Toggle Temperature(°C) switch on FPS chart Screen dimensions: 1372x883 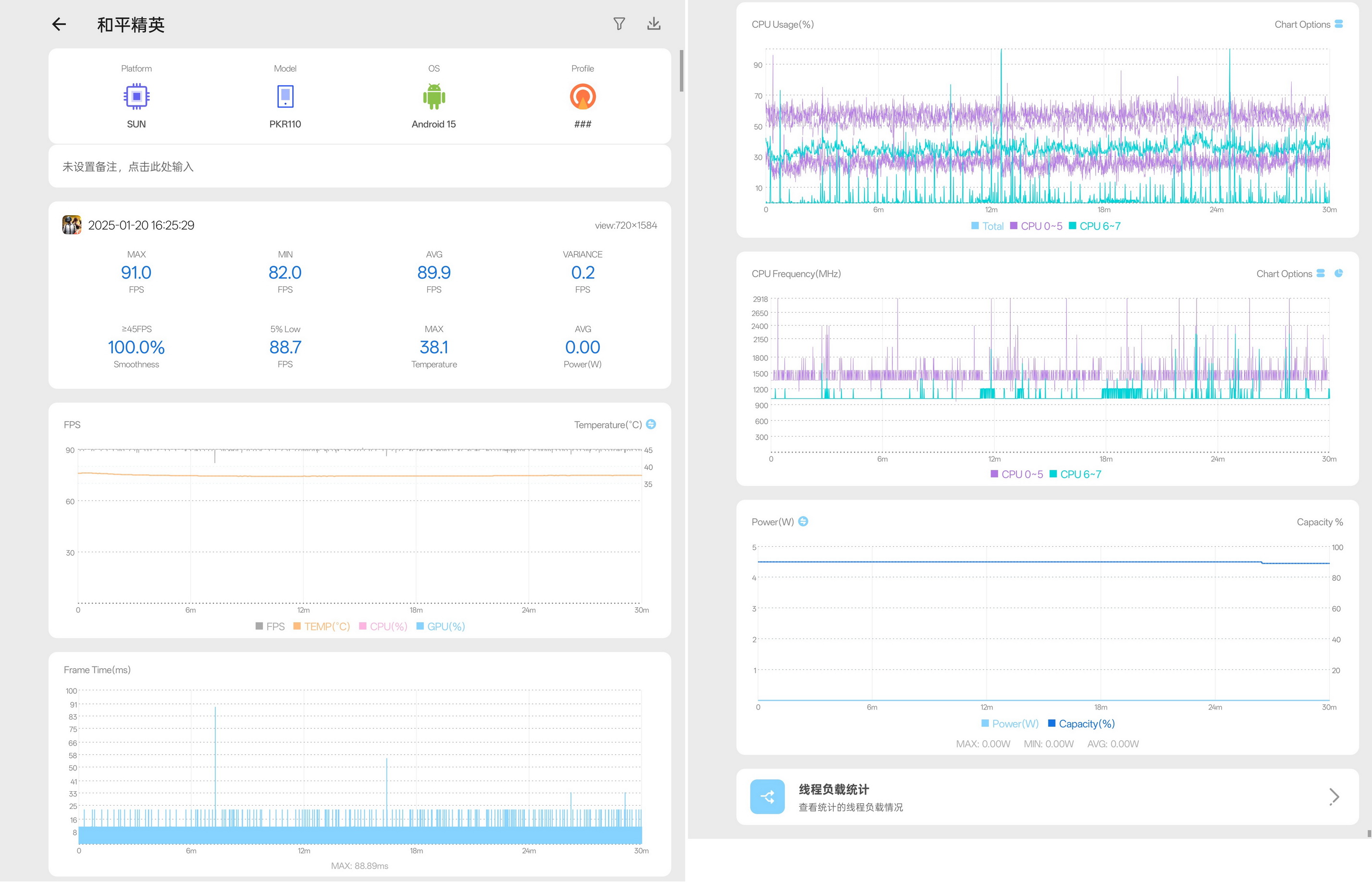651,424
